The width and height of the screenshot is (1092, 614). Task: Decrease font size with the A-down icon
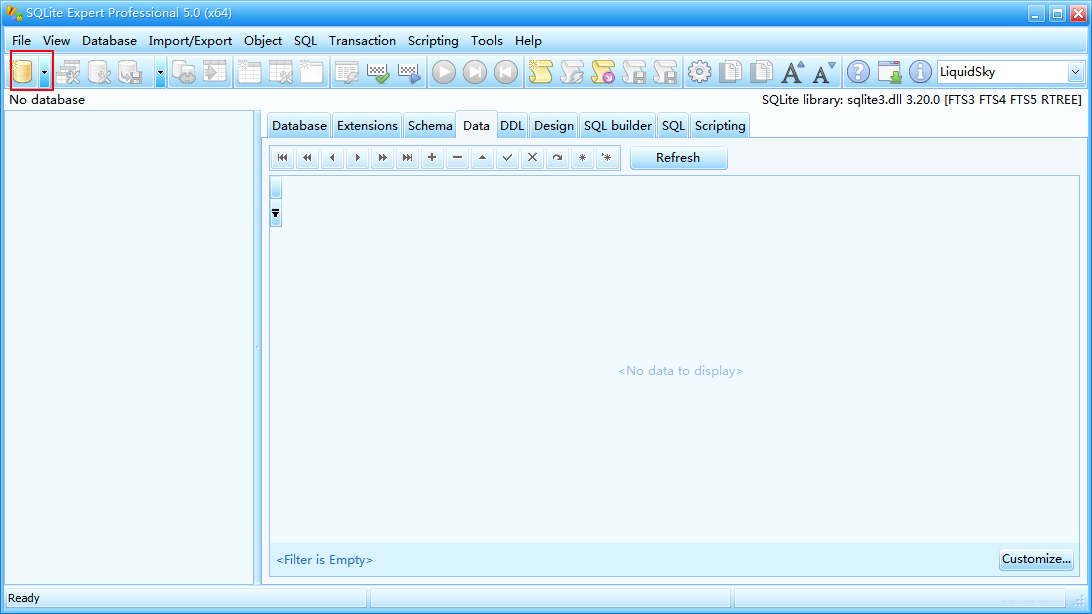pyautogui.click(x=824, y=72)
